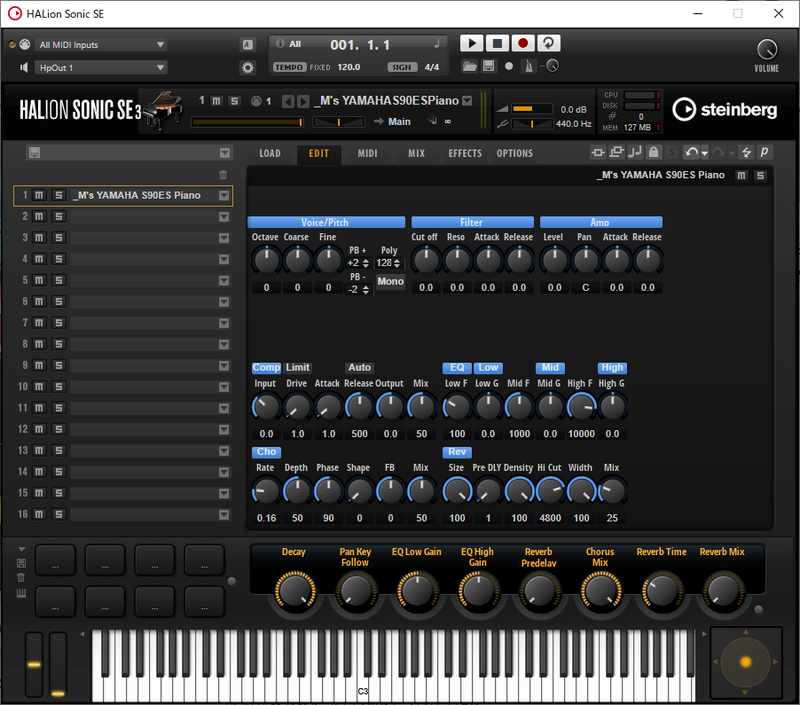Toggle the Cho chorus button
800x705 pixels.
[266, 452]
